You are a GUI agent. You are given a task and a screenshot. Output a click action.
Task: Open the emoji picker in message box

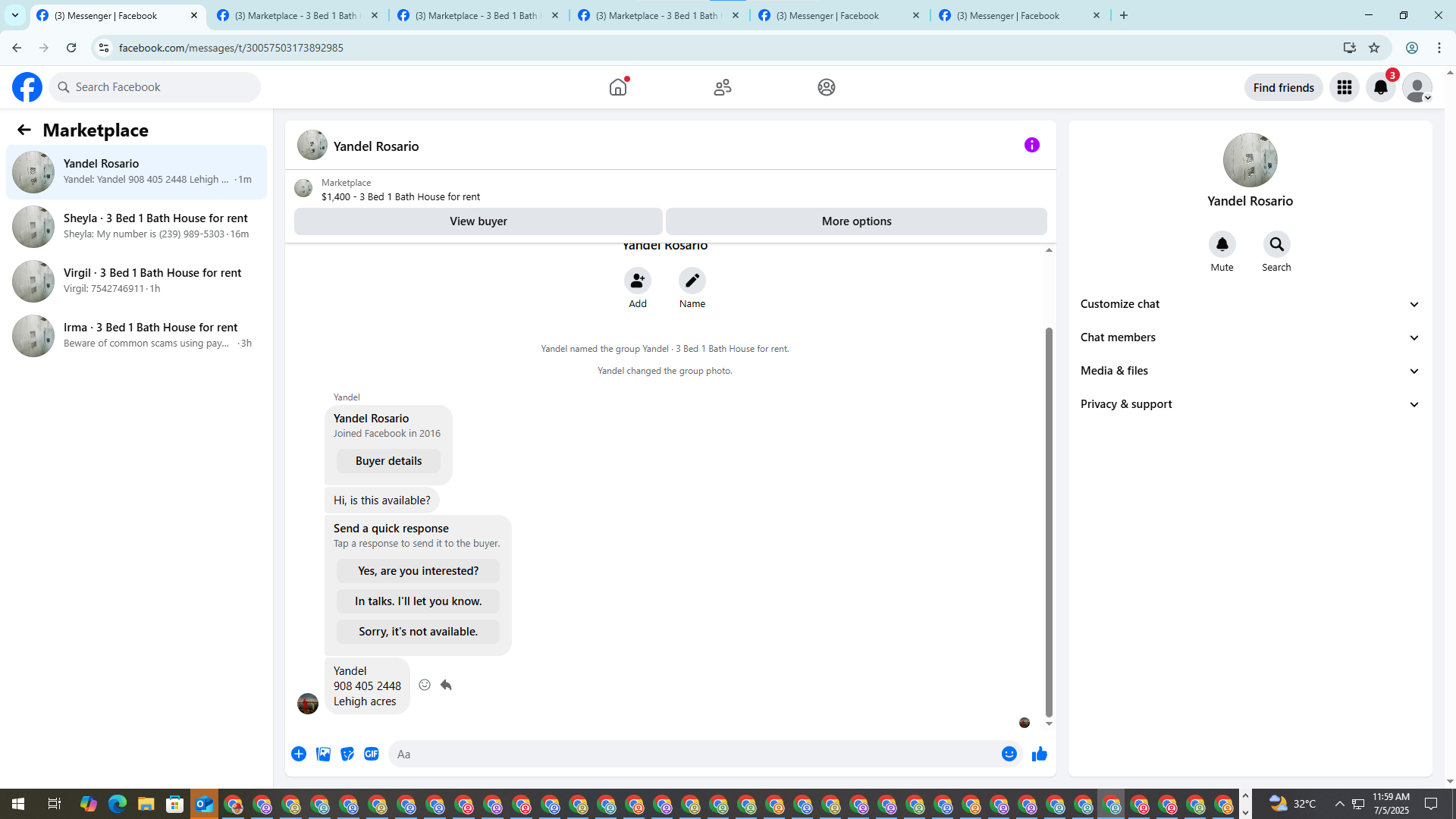[x=1009, y=754]
